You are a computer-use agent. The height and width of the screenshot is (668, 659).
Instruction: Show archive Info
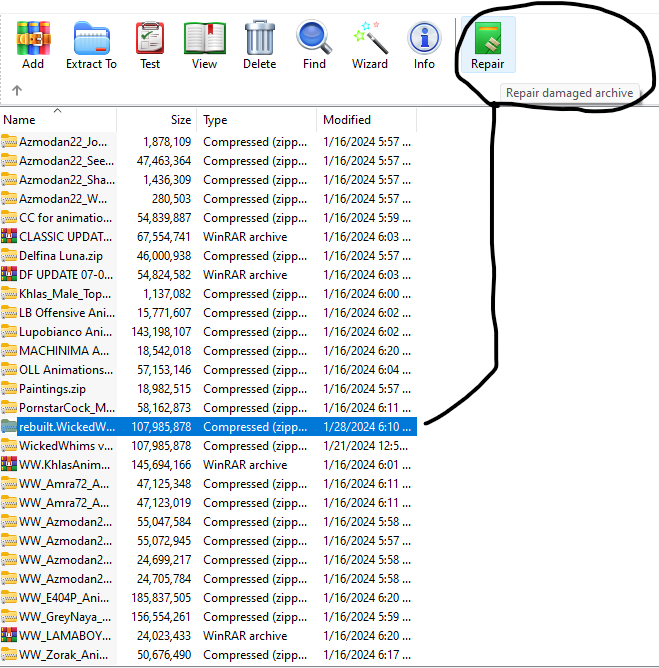coord(424,45)
